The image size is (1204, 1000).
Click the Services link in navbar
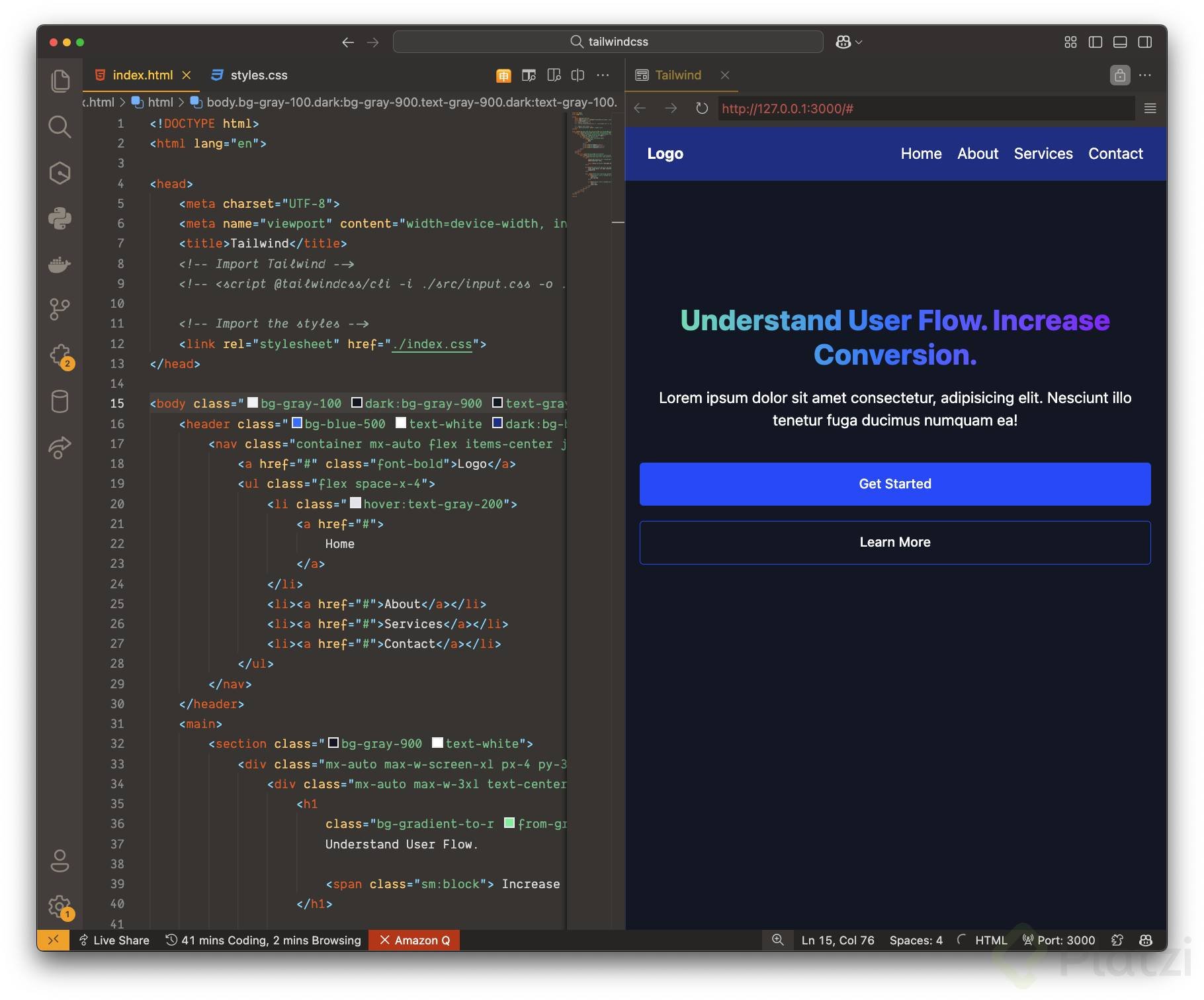tap(1043, 154)
